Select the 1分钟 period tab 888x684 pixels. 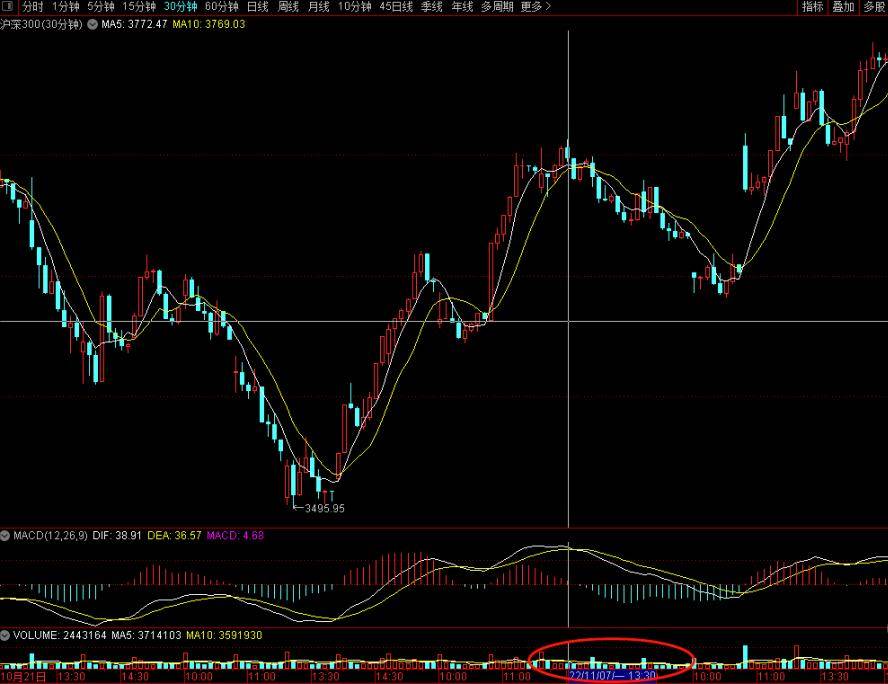coord(66,7)
